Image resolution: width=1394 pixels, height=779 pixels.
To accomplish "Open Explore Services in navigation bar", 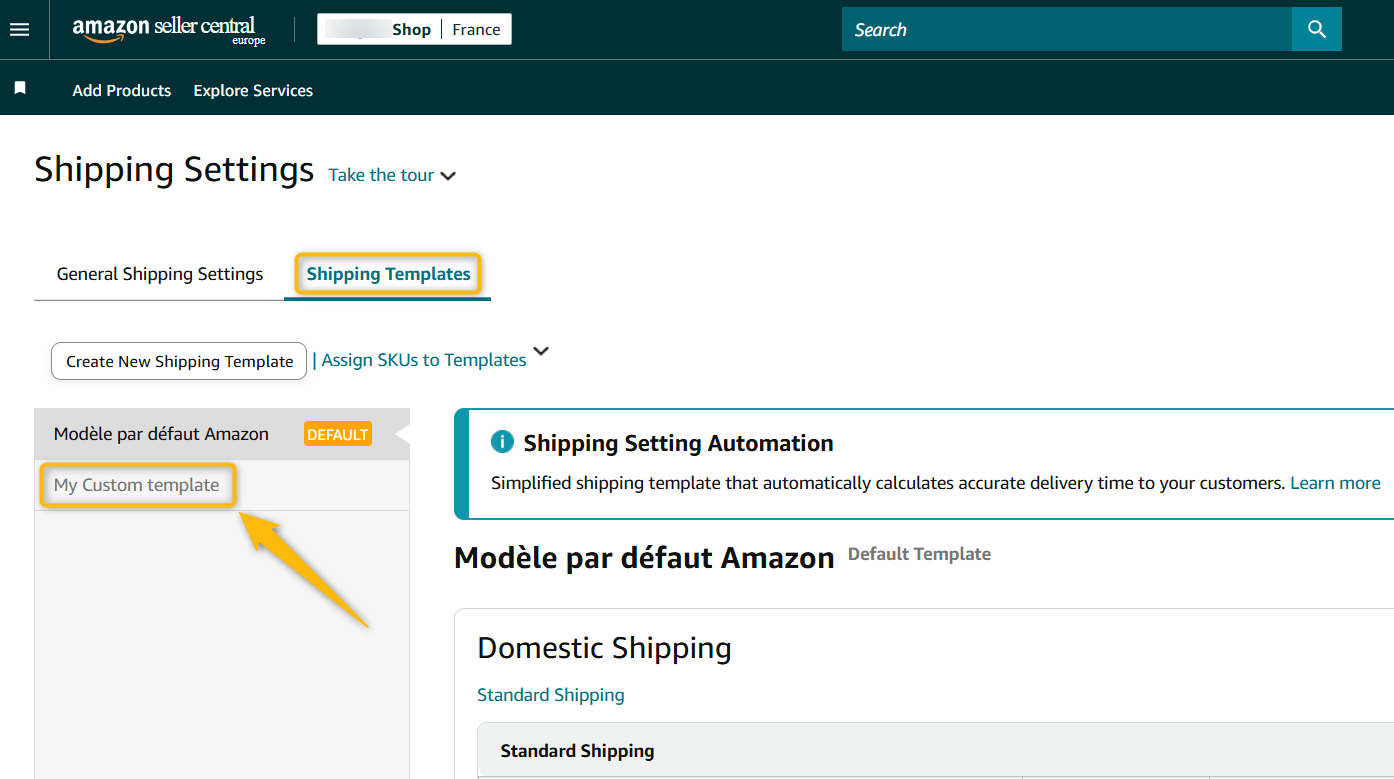I will 253,90.
